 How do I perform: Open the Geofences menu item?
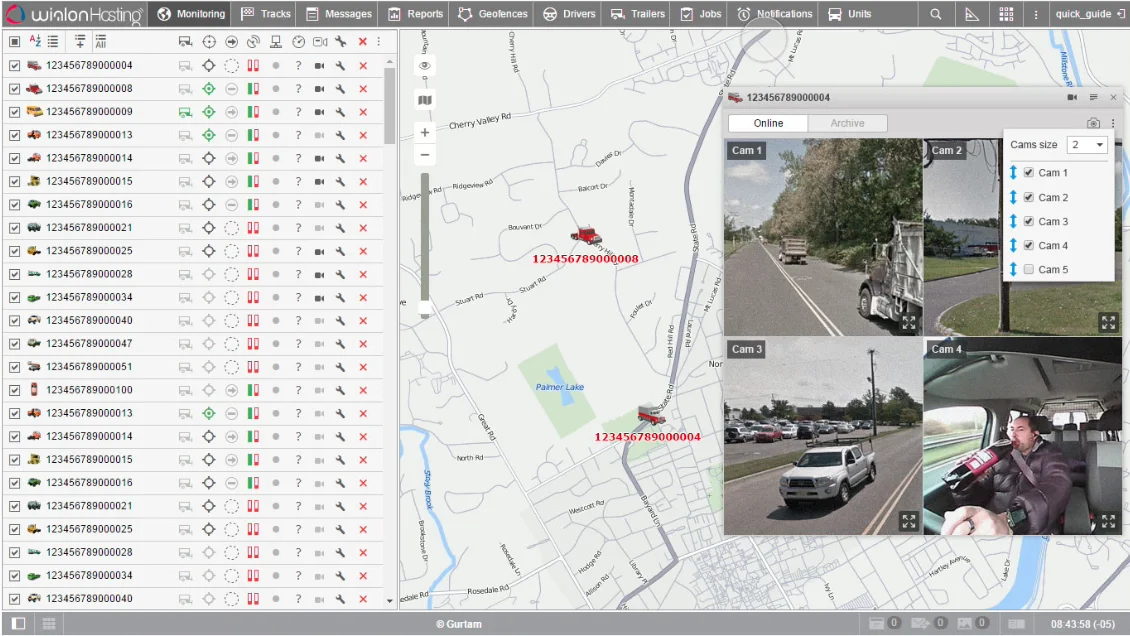point(492,14)
